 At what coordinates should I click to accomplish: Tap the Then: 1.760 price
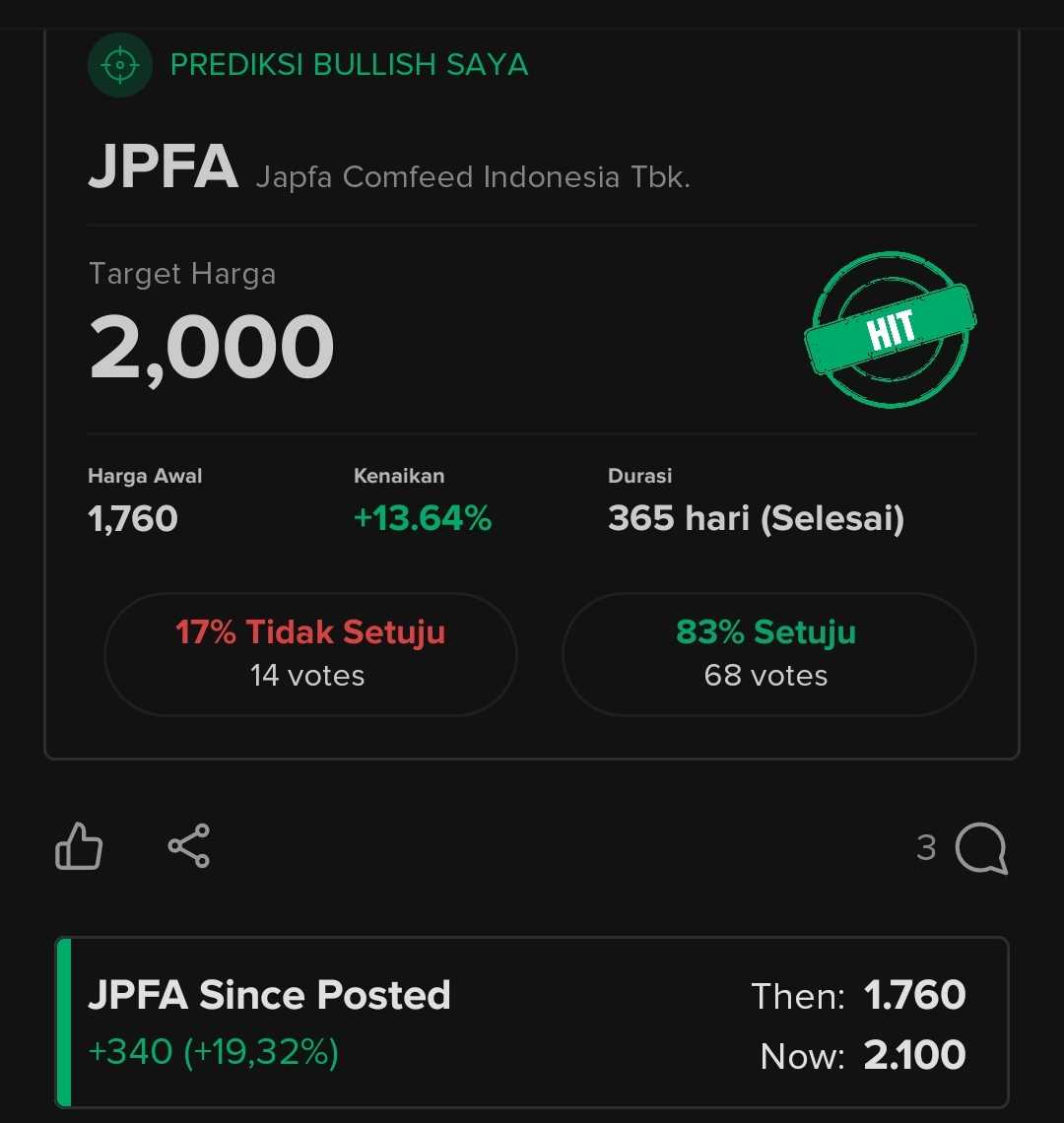(x=858, y=996)
